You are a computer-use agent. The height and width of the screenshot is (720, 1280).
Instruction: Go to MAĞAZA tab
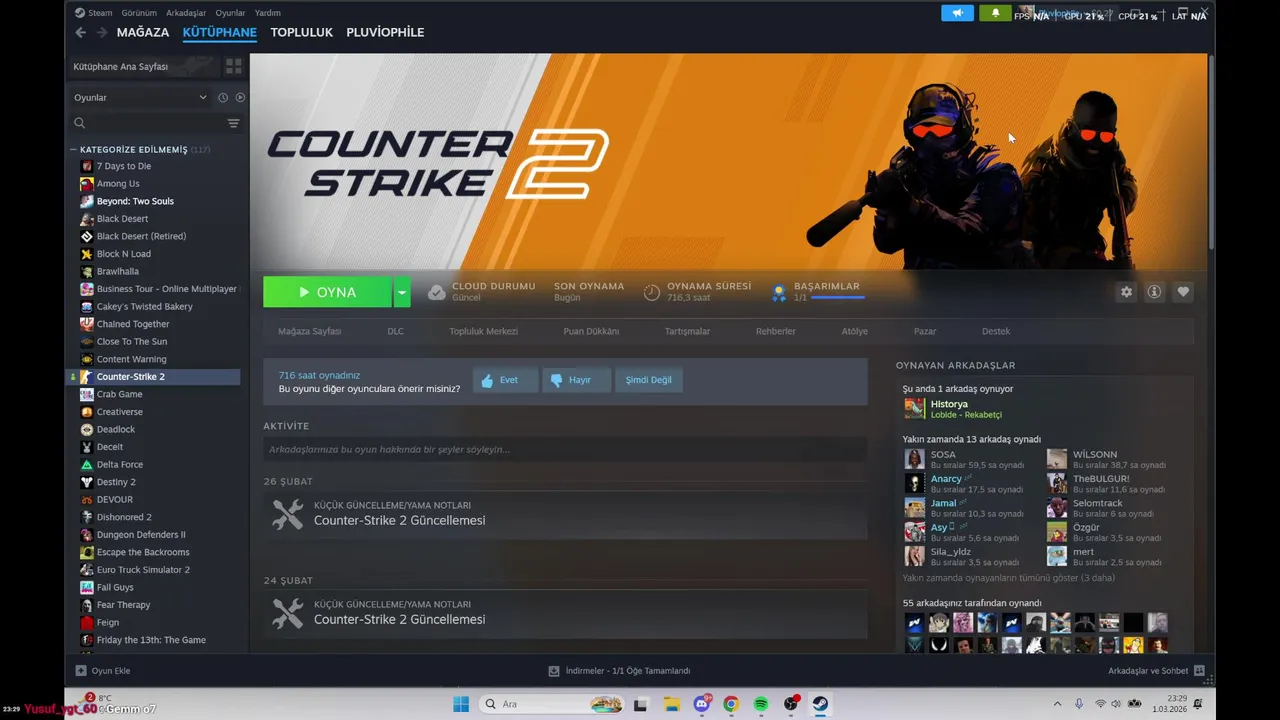tap(143, 32)
